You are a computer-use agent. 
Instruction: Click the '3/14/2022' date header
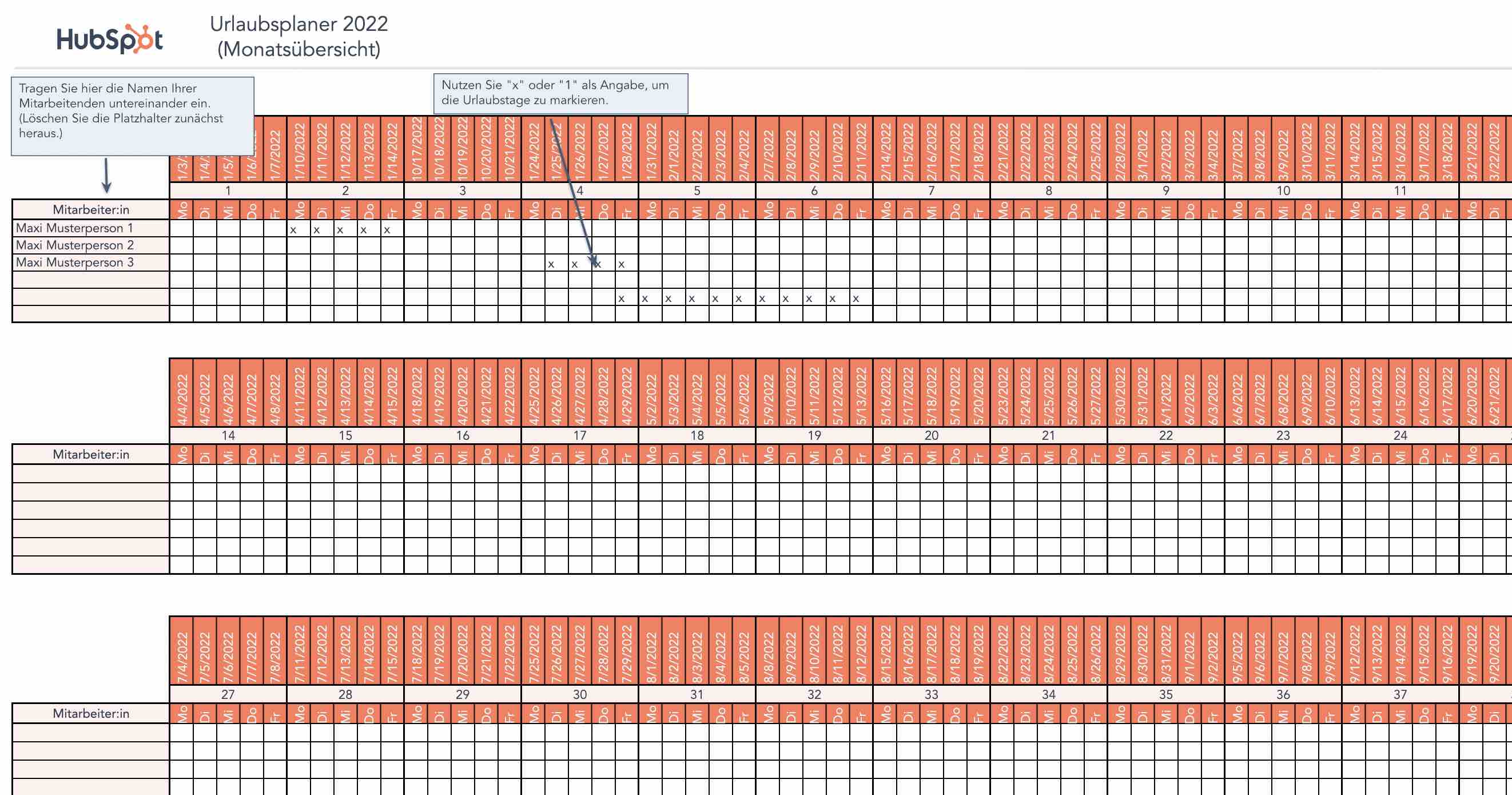click(1354, 149)
